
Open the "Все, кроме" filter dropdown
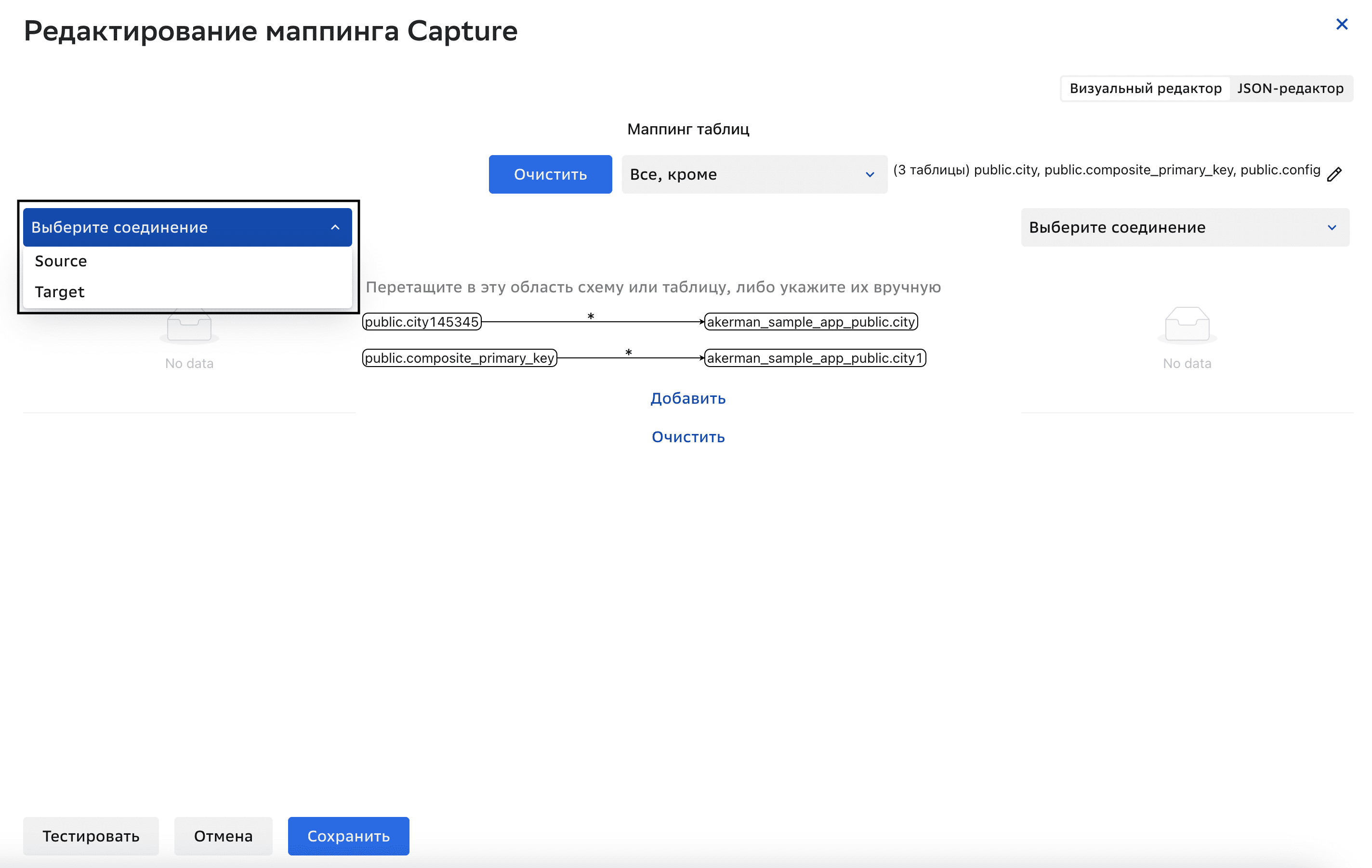click(x=753, y=174)
